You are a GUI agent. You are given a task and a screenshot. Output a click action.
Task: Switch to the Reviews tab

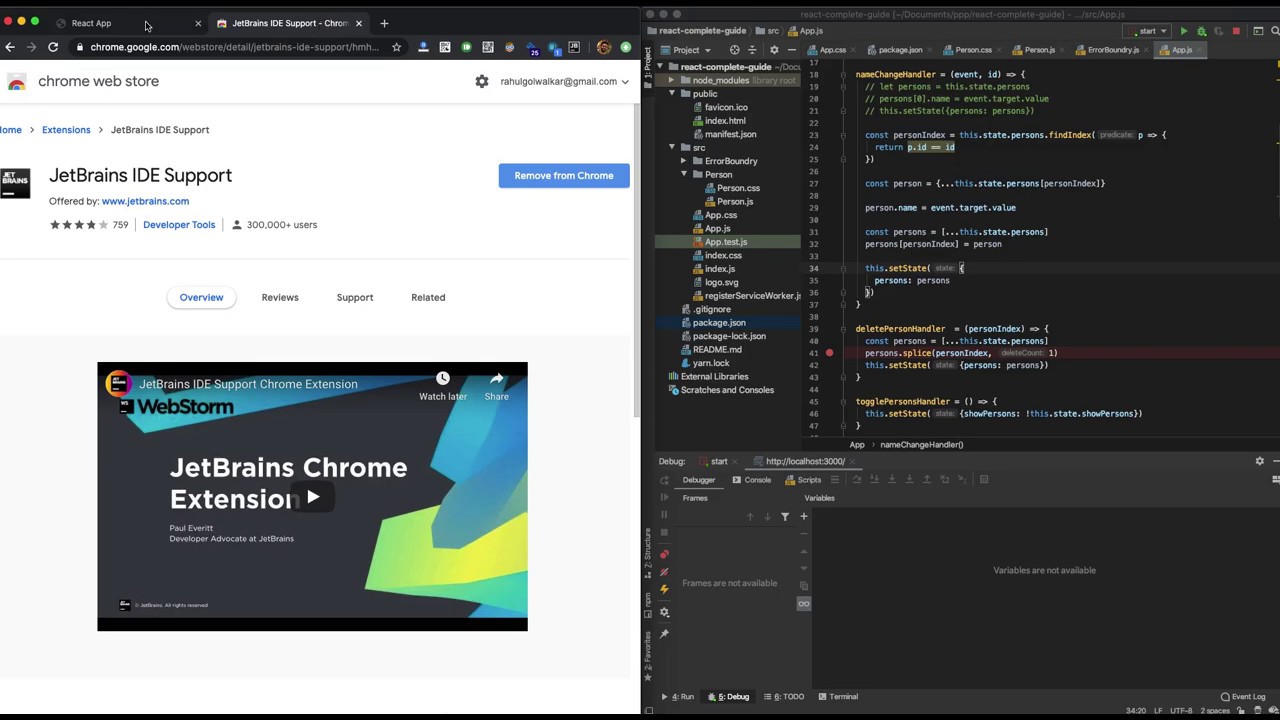pyautogui.click(x=280, y=297)
